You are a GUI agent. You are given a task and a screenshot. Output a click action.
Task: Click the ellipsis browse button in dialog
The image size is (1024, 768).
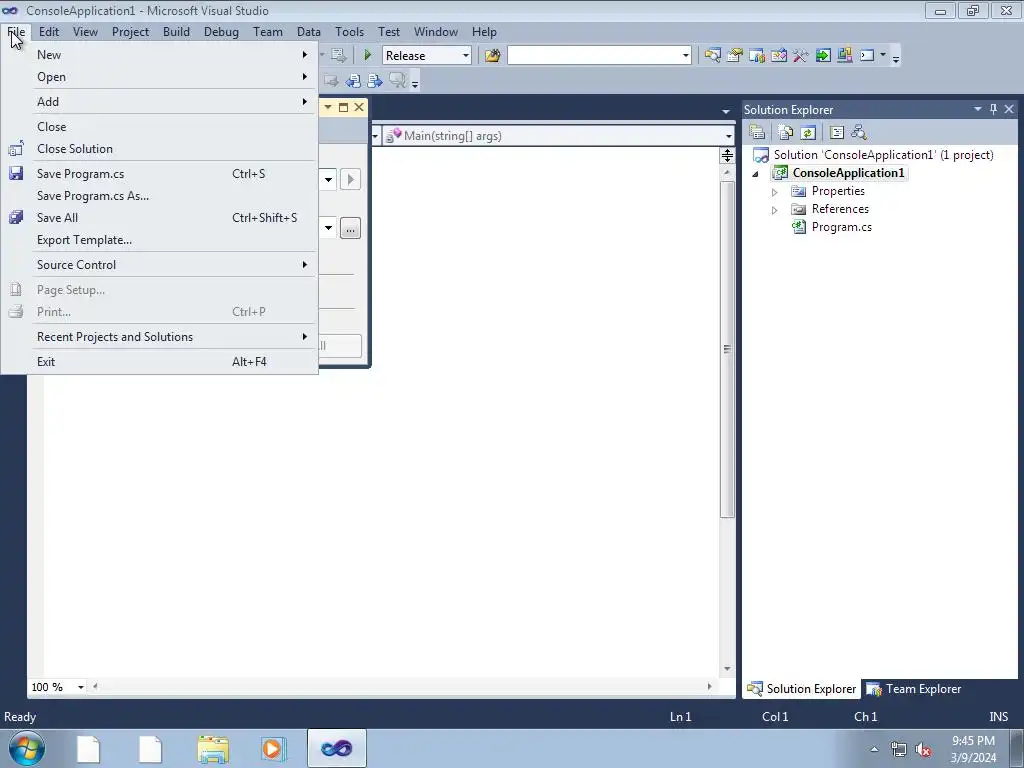pyautogui.click(x=350, y=229)
